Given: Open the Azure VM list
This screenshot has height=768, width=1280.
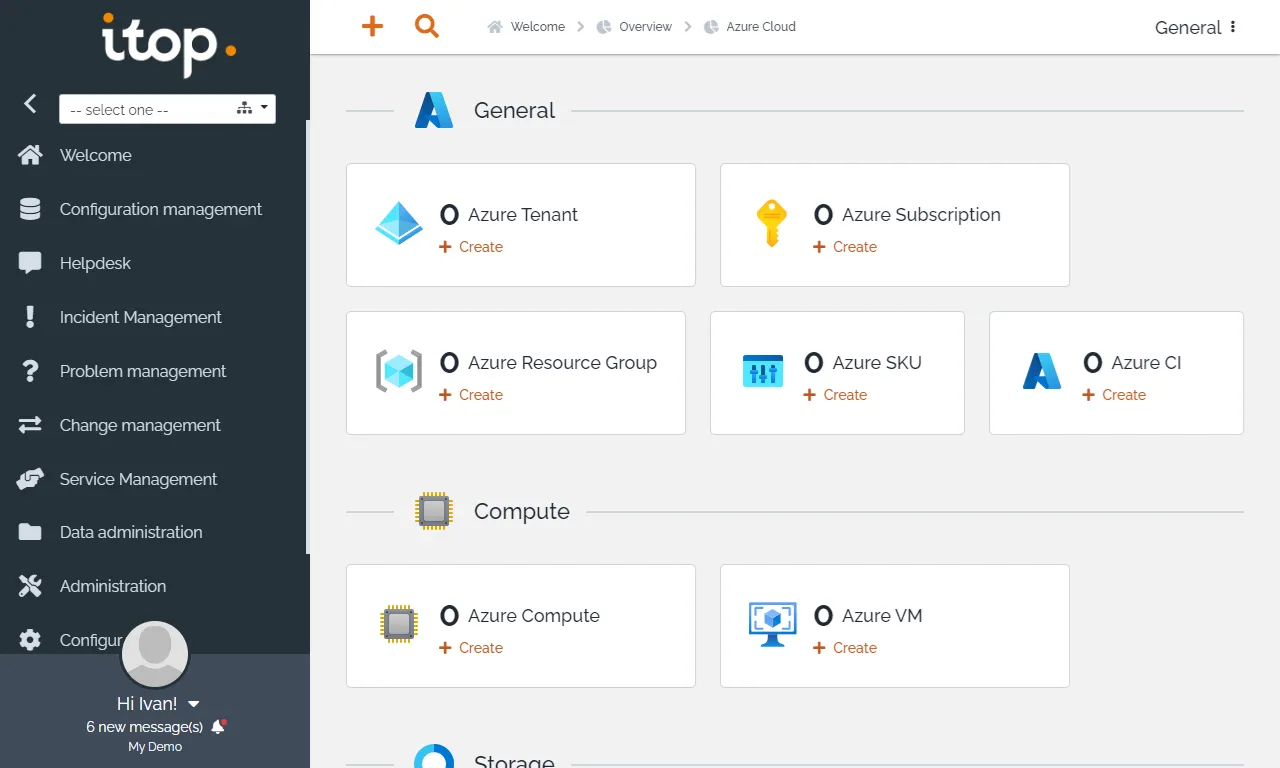Looking at the screenshot, I should [868, 615].
